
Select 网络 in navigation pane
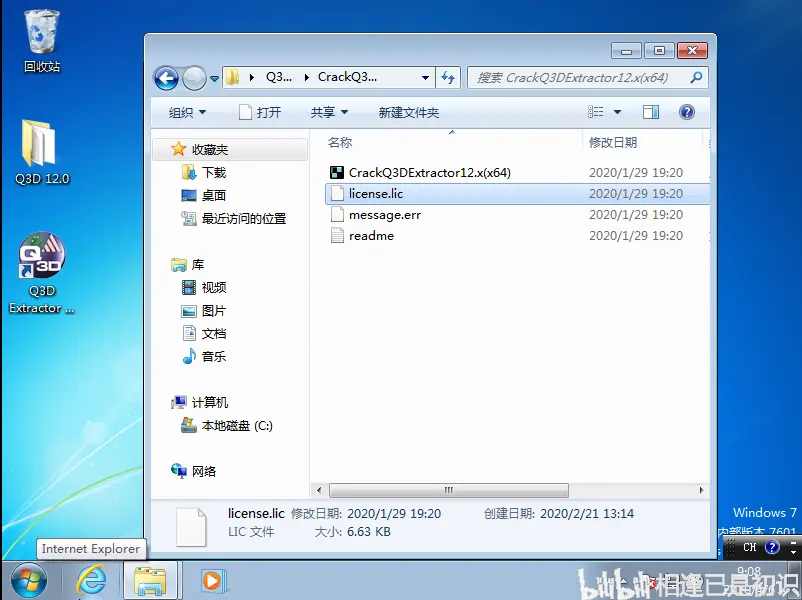coord(204,471)
